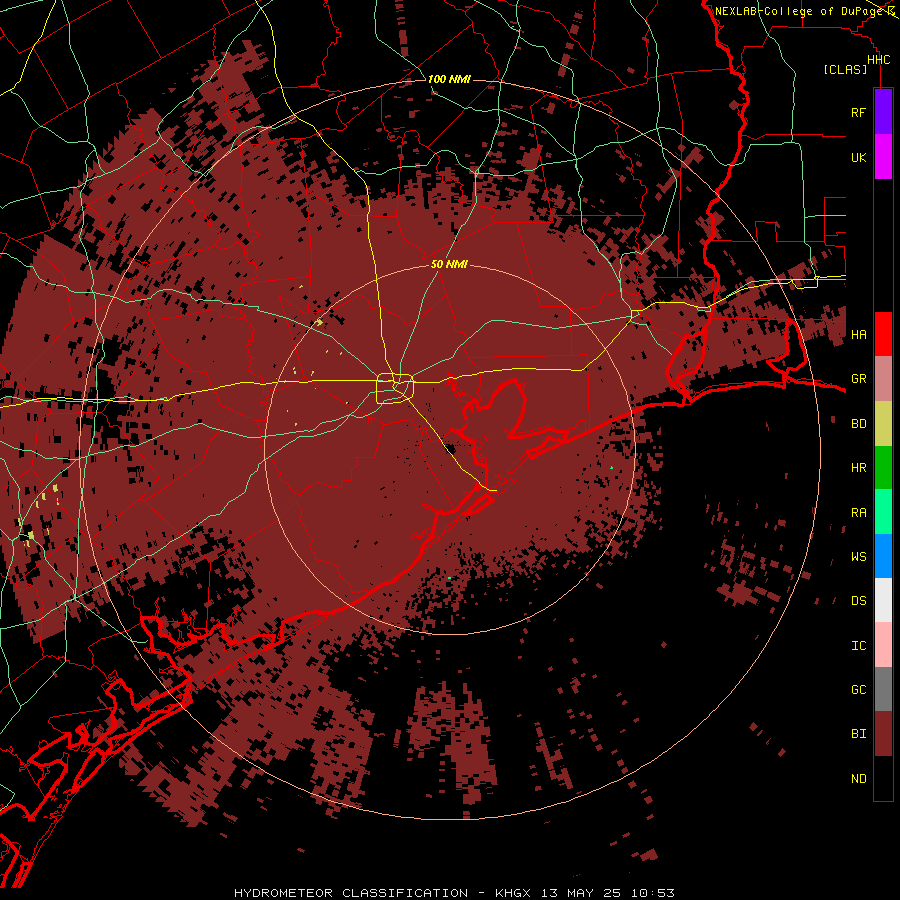900x900 pixels.
Task: Click the WS blue legend swatch
Action: point(883,556)
